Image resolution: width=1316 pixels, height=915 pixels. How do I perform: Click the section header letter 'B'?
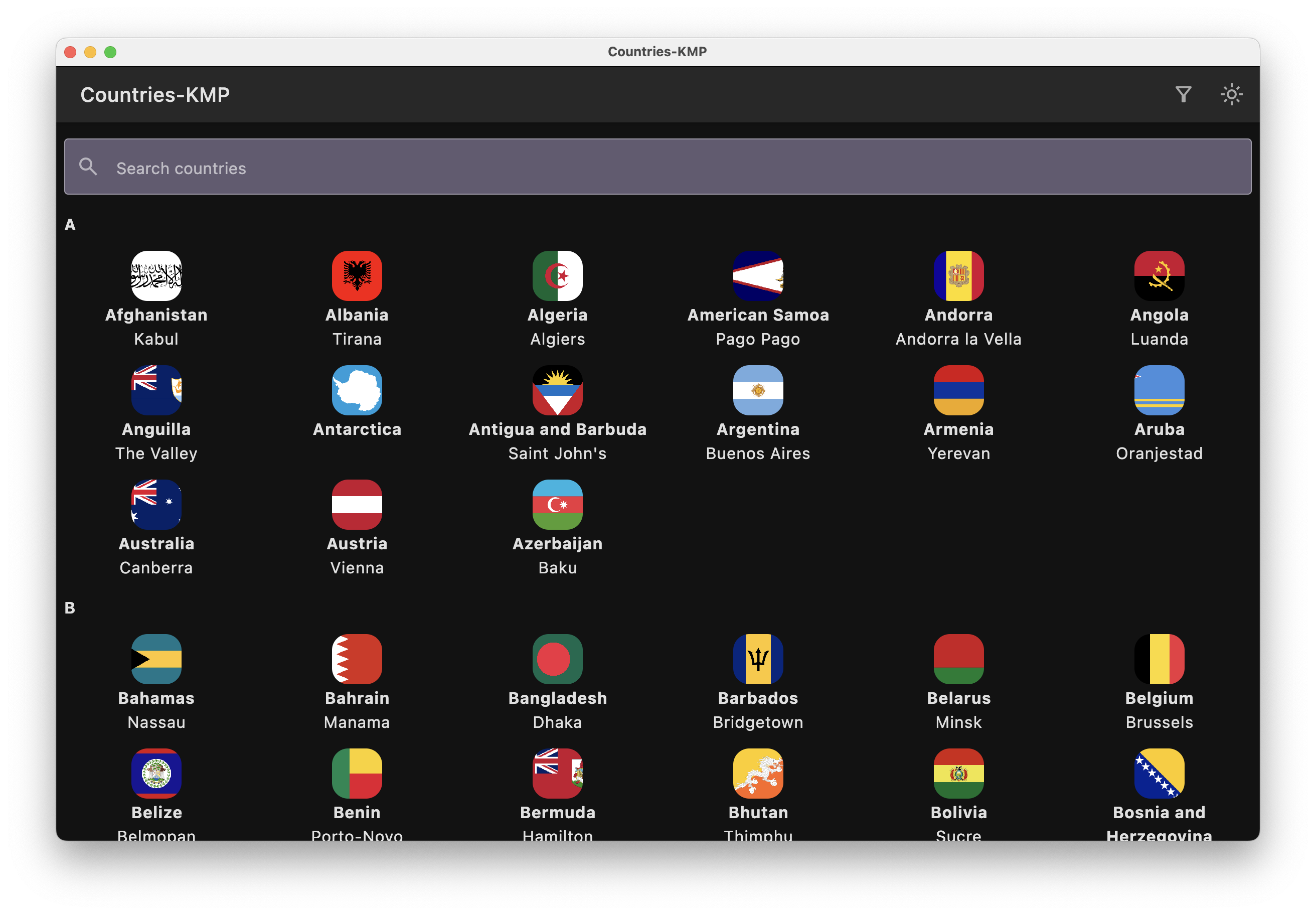click(x=70, y=608)
